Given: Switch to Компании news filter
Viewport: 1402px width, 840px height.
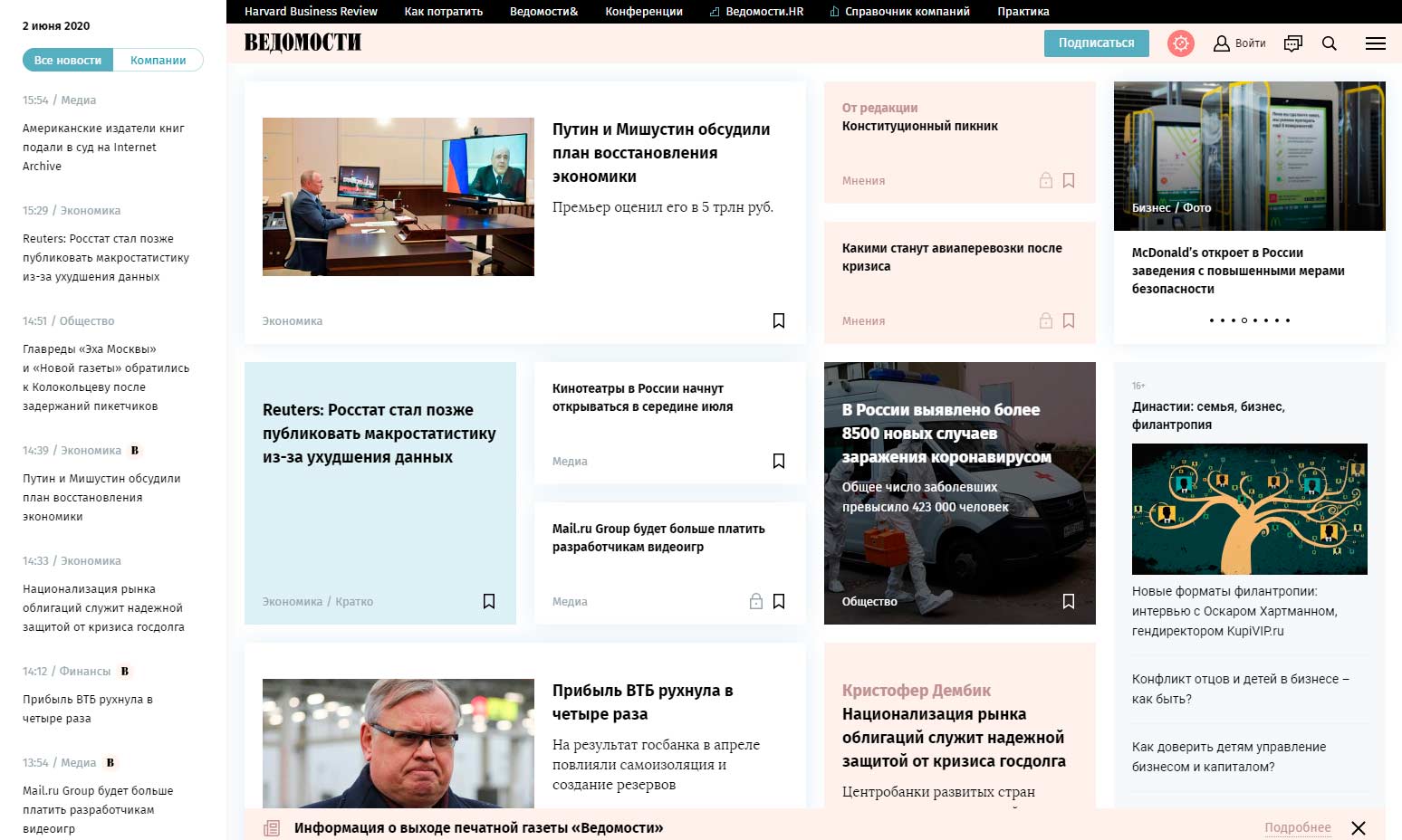Looking at the screenshot, I should (158, 61).
